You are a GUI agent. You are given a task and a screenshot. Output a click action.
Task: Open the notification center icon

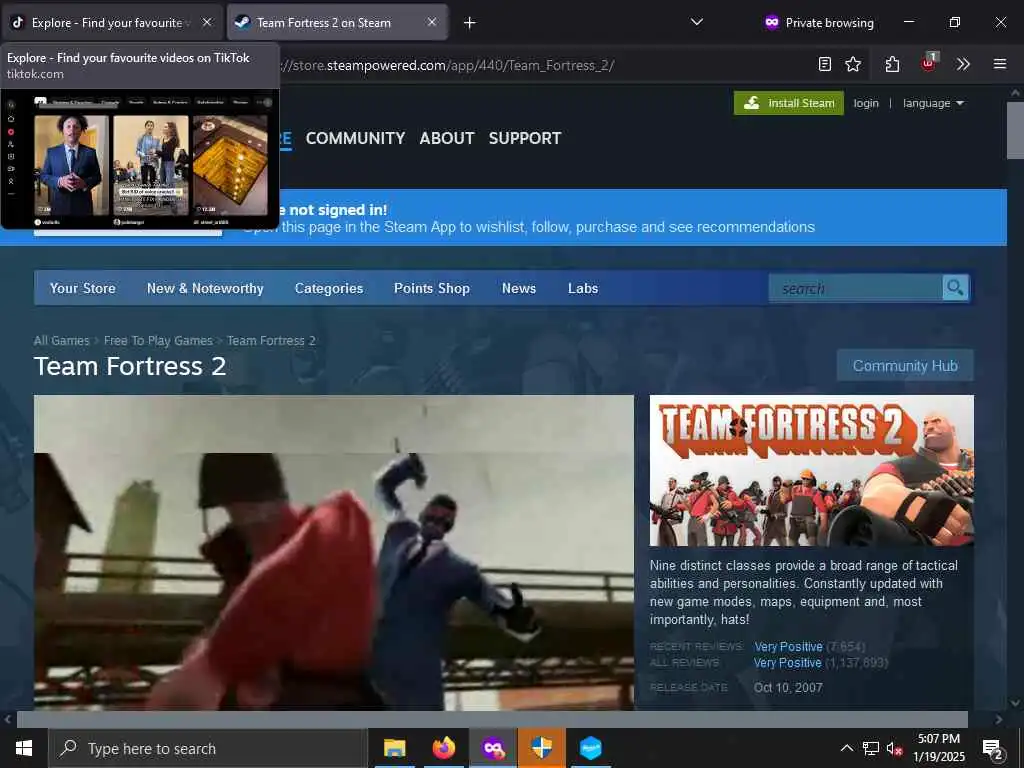(x=993, y=748)
